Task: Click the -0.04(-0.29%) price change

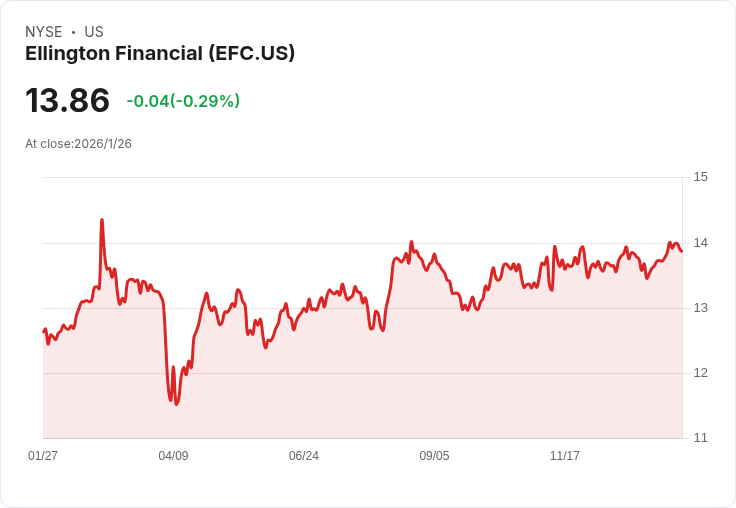Action: [183, 101]
